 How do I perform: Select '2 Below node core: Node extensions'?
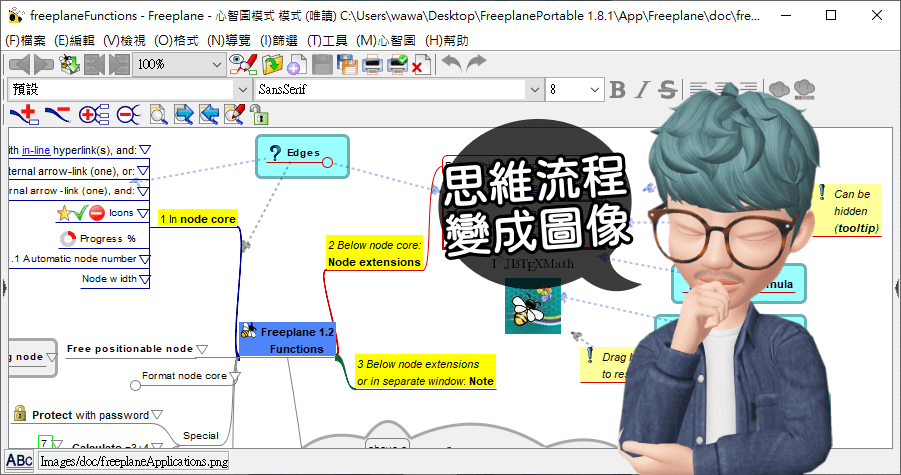(375, 253)
